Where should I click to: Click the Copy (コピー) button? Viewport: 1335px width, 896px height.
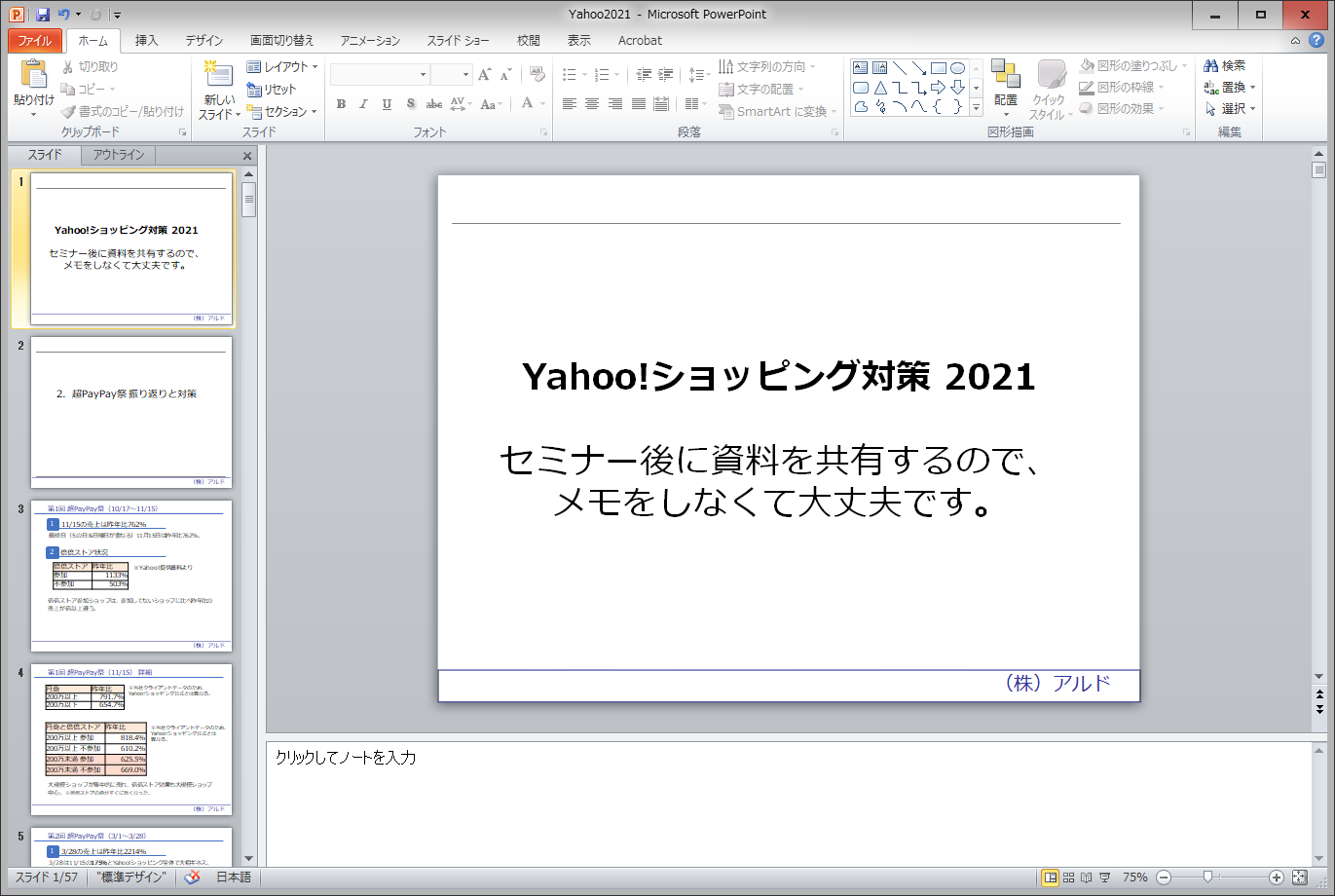point(88,89)
